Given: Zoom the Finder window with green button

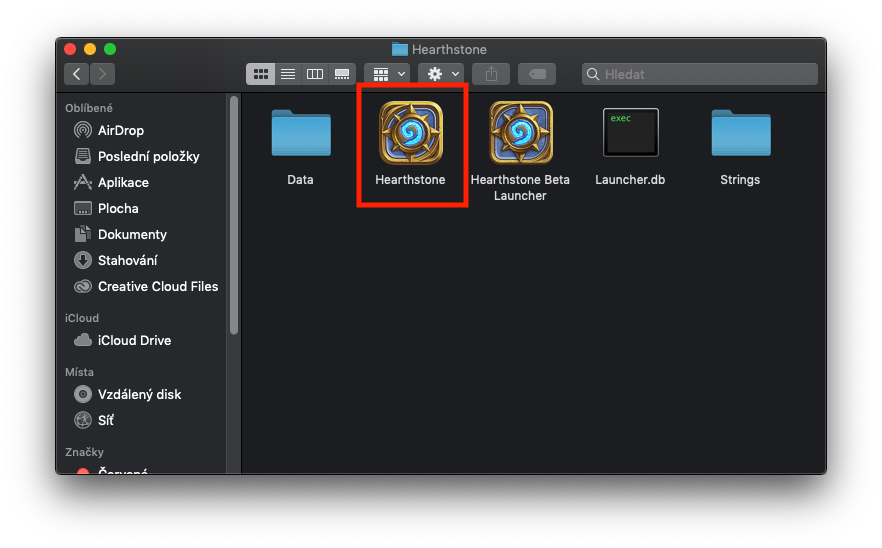Looking at the screenshot, I should tap(110, 49).
